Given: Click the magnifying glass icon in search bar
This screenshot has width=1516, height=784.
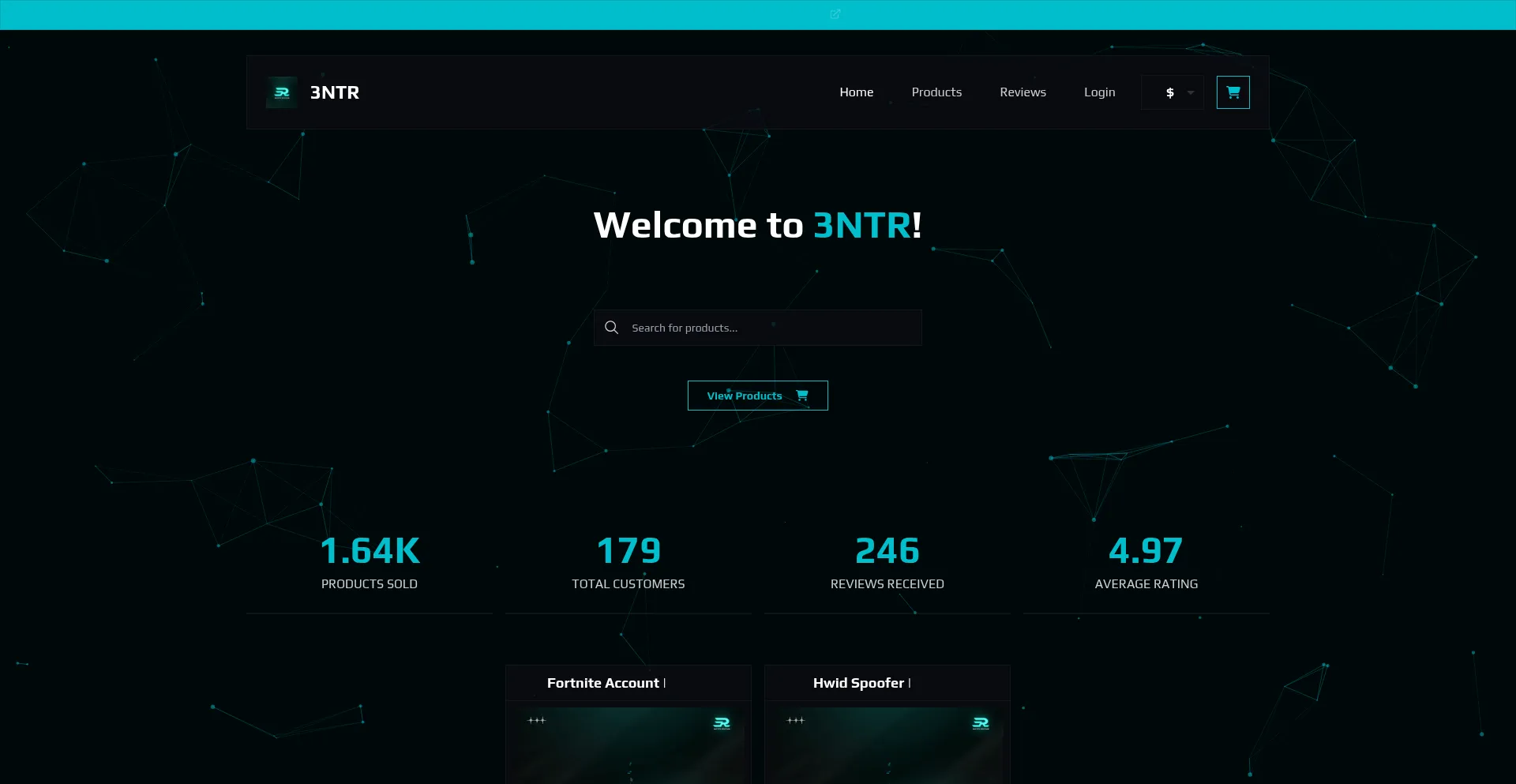Looking at the screenshot, I should [612, 327].
